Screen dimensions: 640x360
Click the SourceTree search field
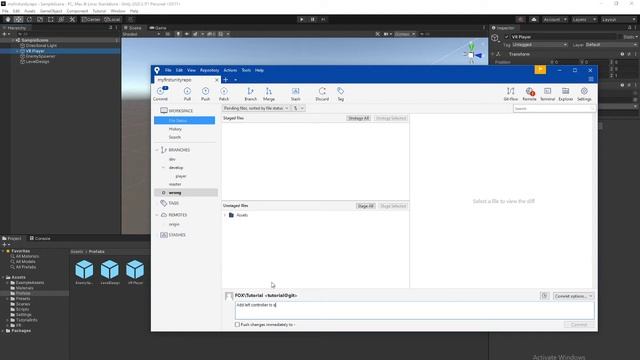point(553,109)
